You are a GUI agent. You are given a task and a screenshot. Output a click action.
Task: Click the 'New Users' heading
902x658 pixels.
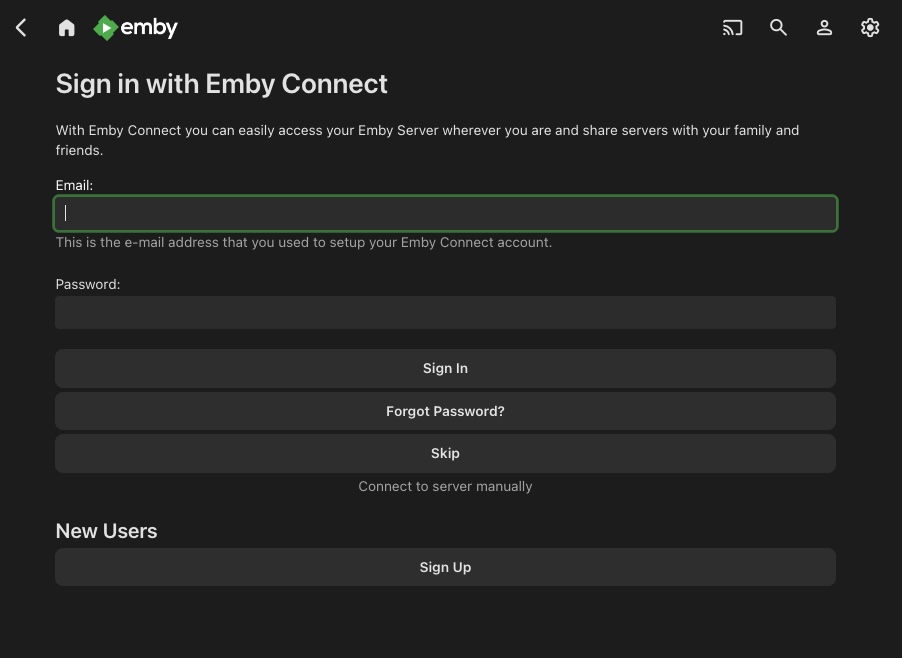[106, 531]
